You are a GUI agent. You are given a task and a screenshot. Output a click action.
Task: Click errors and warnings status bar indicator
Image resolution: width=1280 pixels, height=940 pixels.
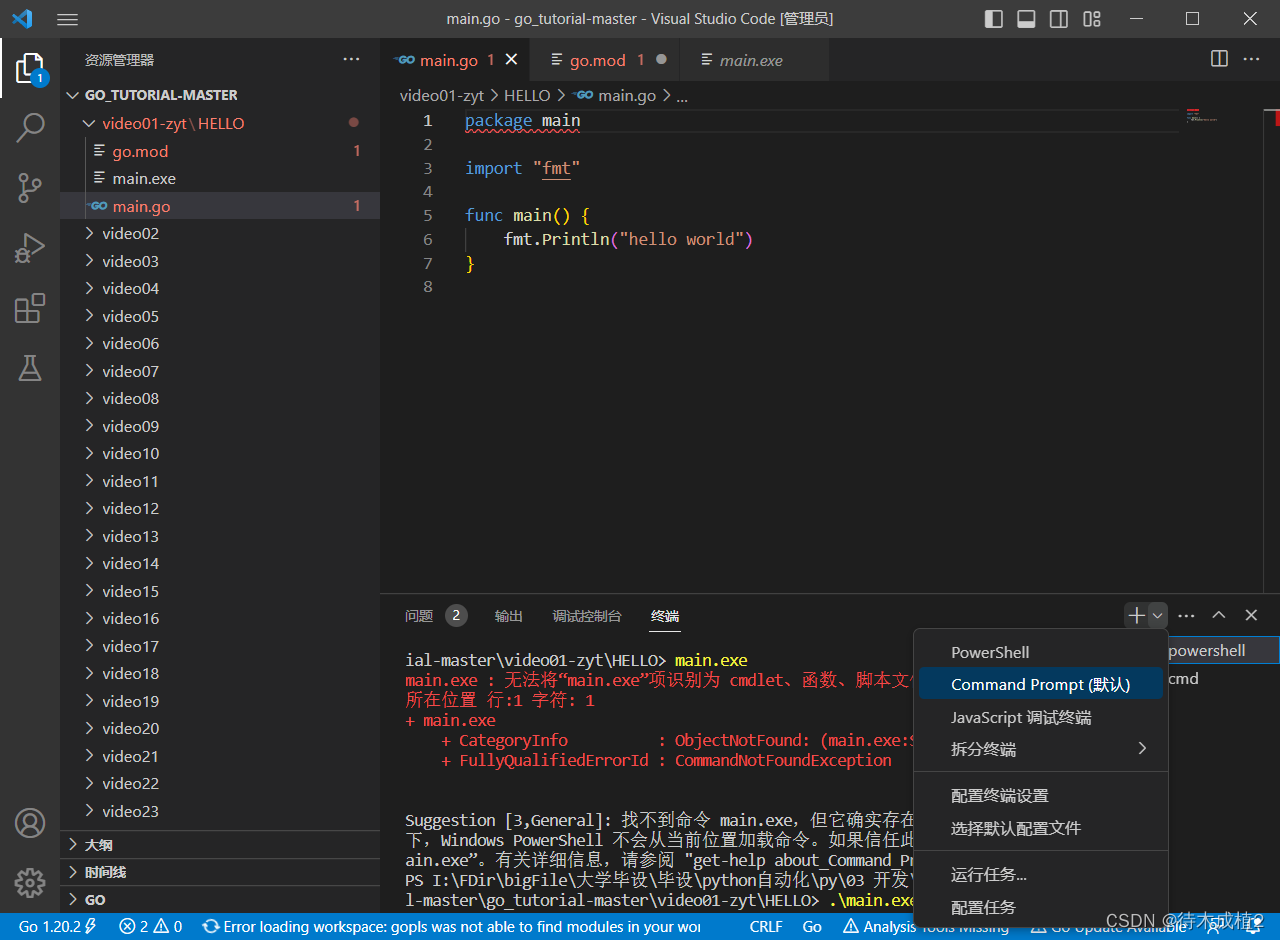click(150, 927)
